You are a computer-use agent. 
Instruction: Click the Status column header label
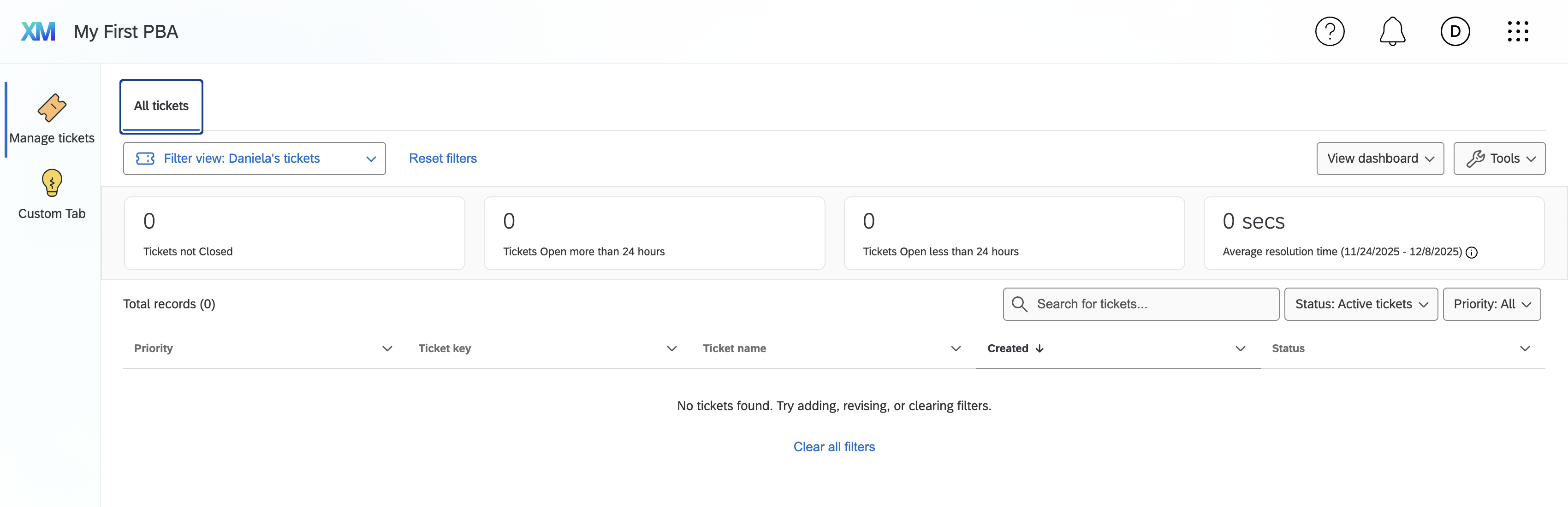1288,348
